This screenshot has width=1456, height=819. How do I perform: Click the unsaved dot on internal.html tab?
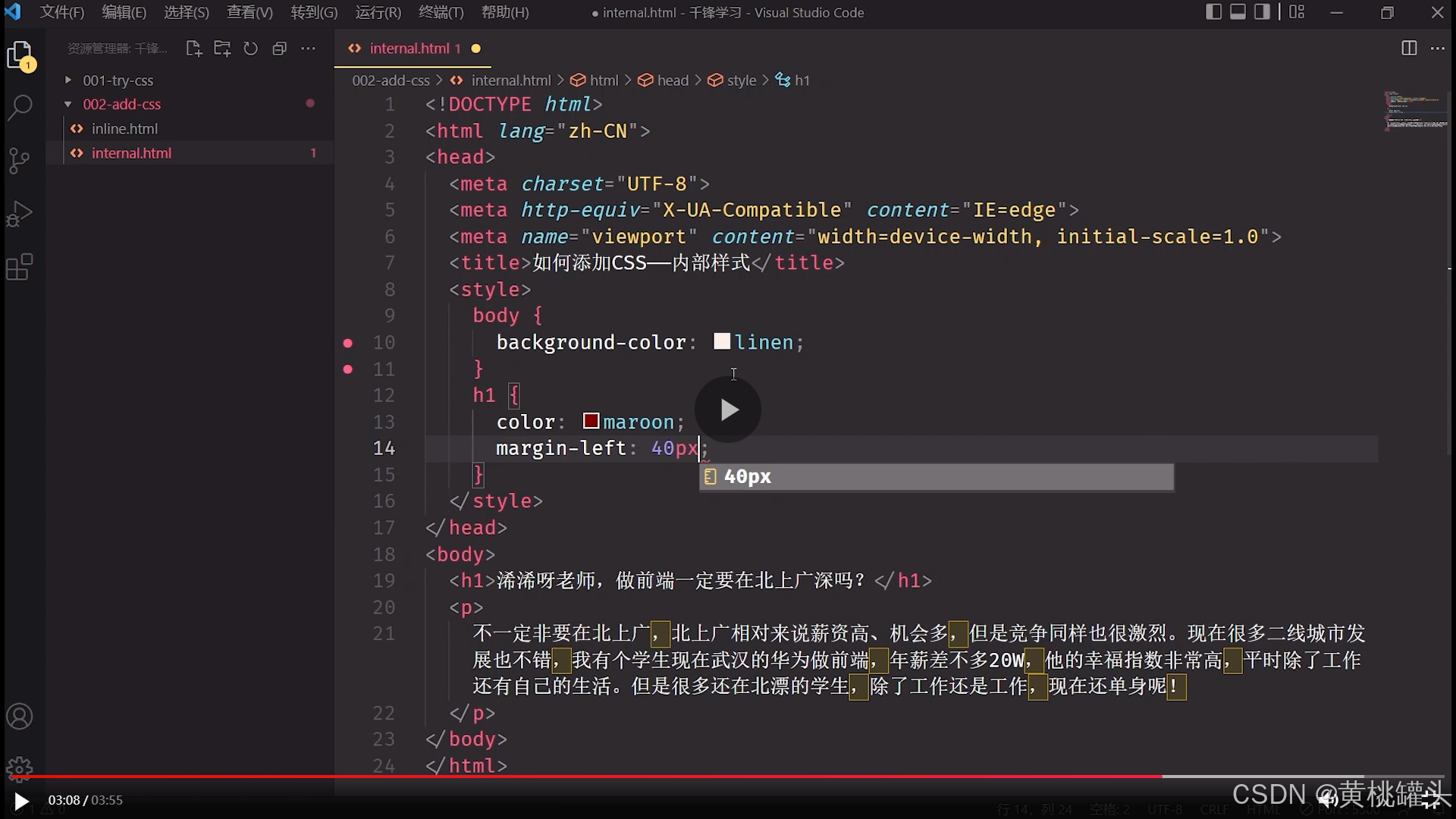click(x=476, y=49)
